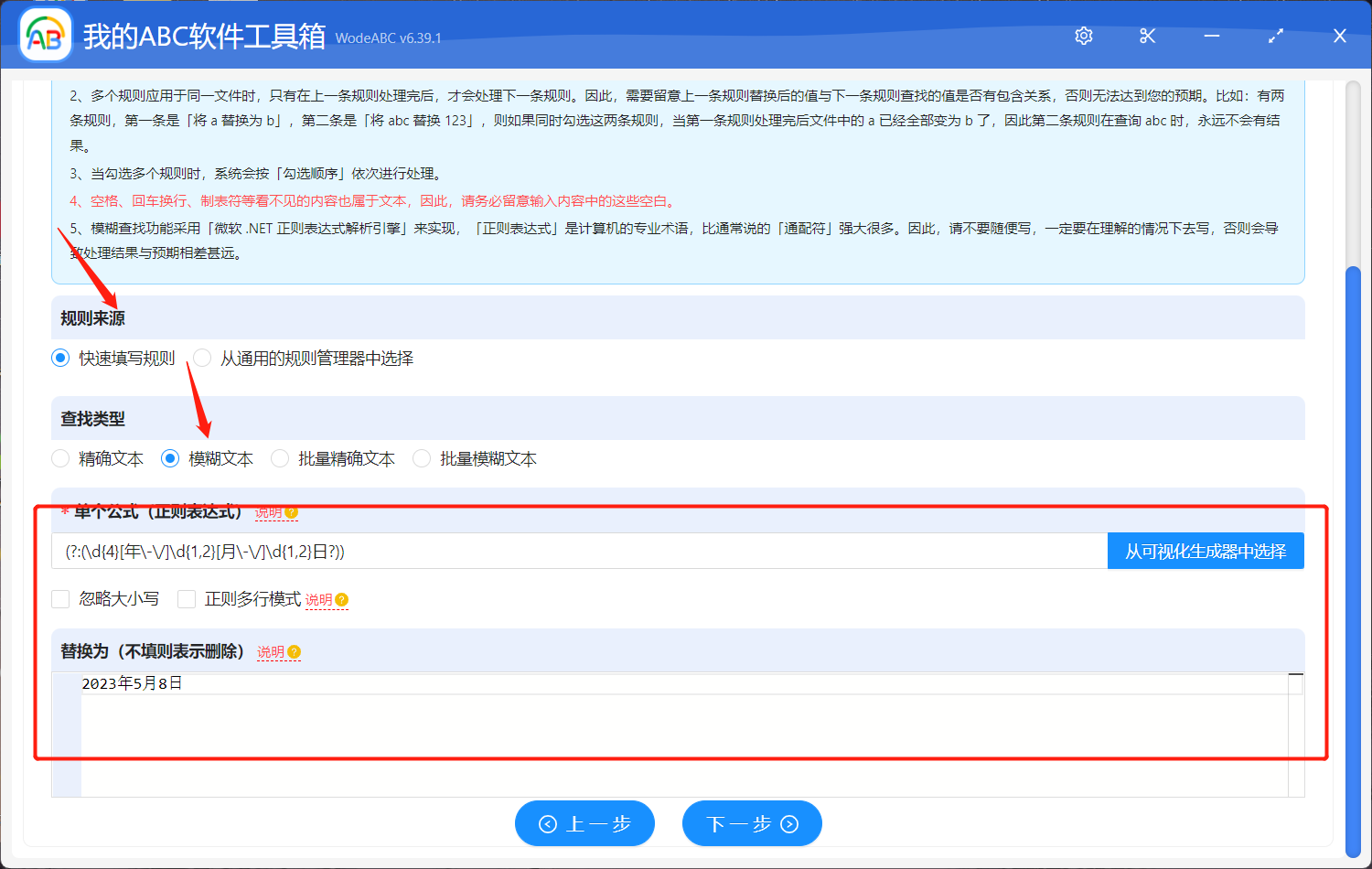Open settings via the gear icon
This screenshot has height=869, width=1372.
(1083, 36)
